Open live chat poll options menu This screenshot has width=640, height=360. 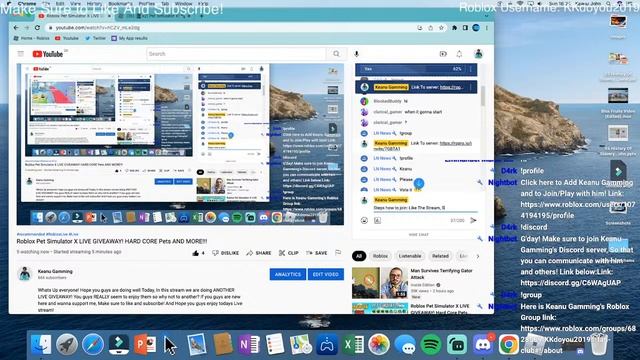pos(471,69)
